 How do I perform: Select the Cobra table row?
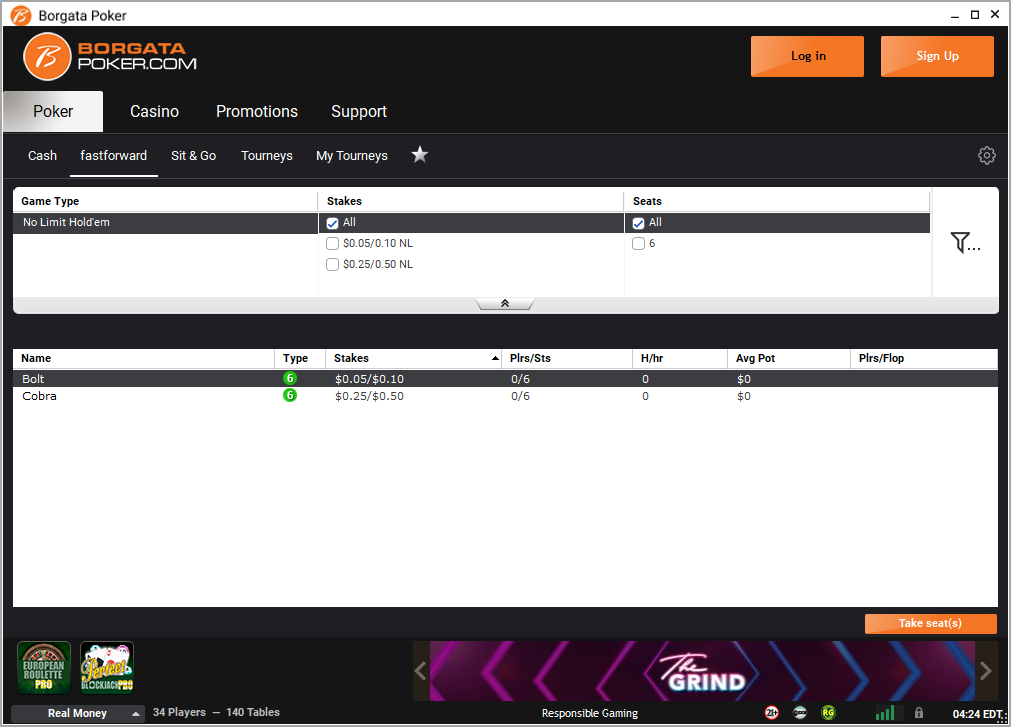pos(506,396)
